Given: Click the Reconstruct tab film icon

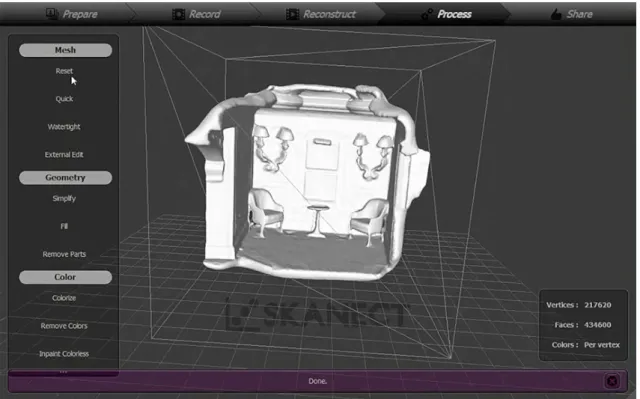Looking at the screenshot, I should [292, 14].
